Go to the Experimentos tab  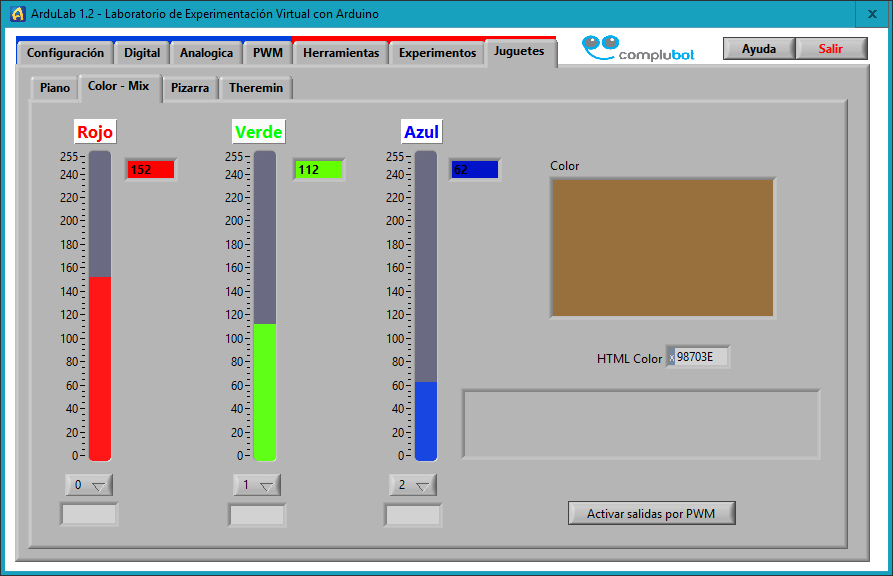[437, 53]
